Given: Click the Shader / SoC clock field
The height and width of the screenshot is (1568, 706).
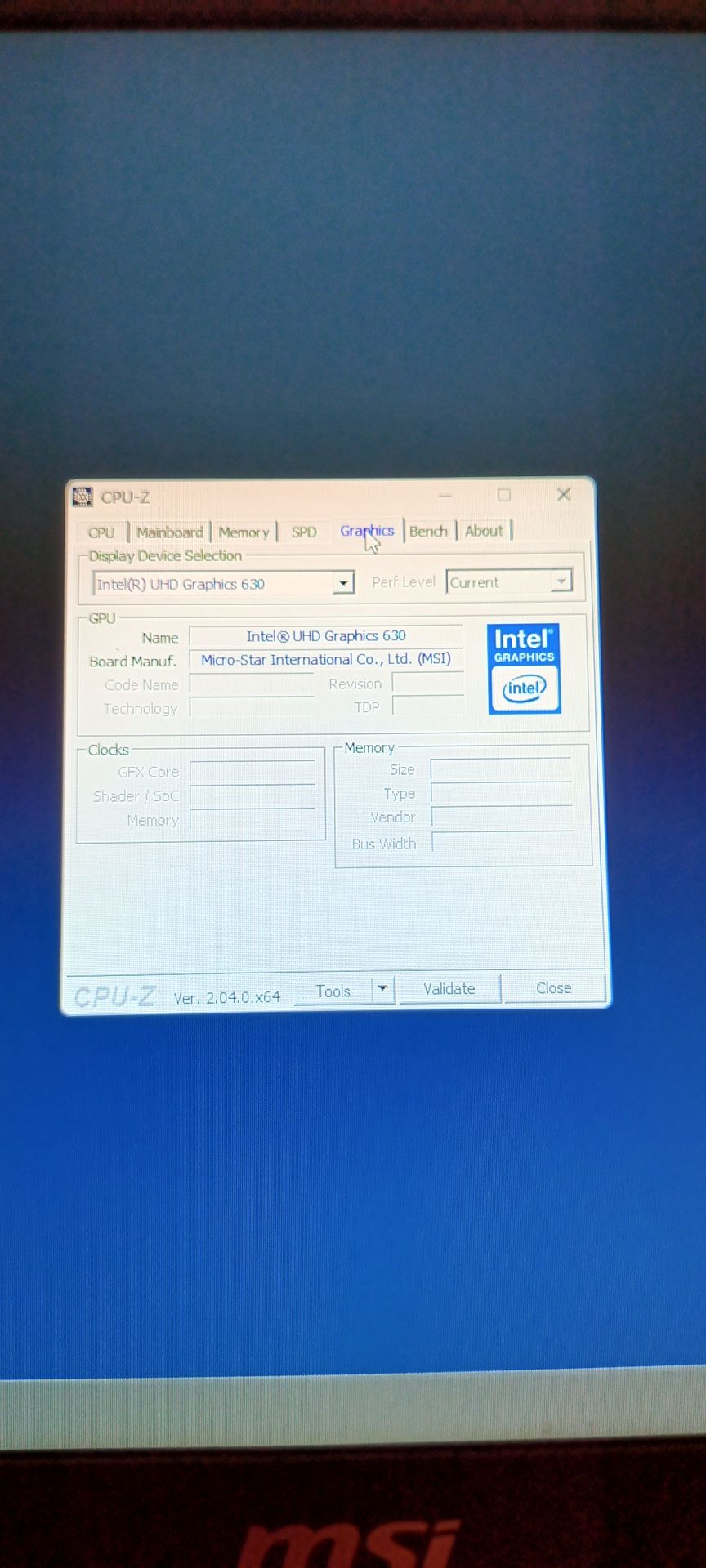Looking at the screenshot, I should click(x=252, y=795).
